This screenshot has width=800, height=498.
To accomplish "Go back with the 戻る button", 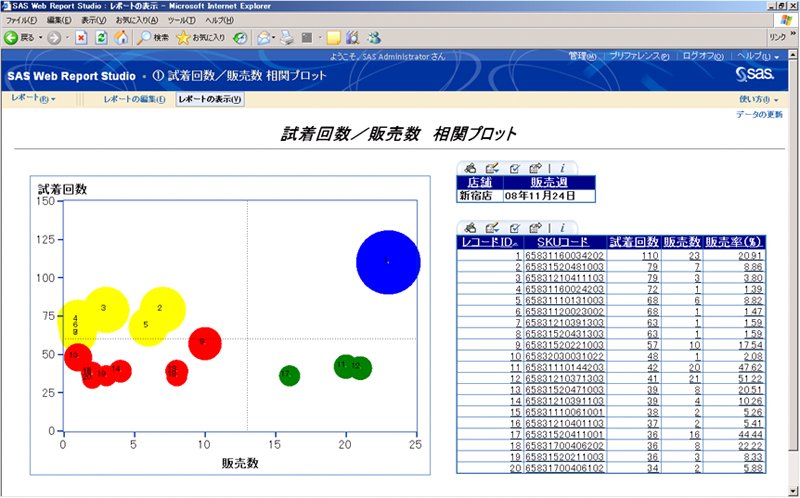I will click(x=19, y=38).
